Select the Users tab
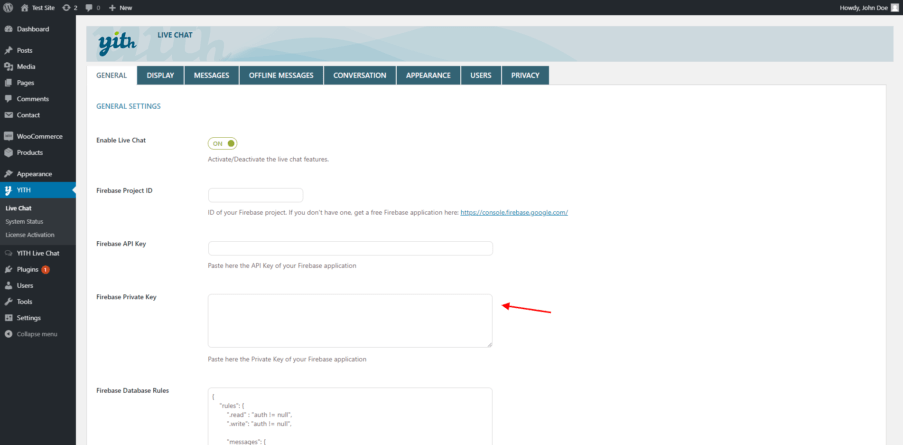This screenshot has height=445, width=903. tap(481, 75)
